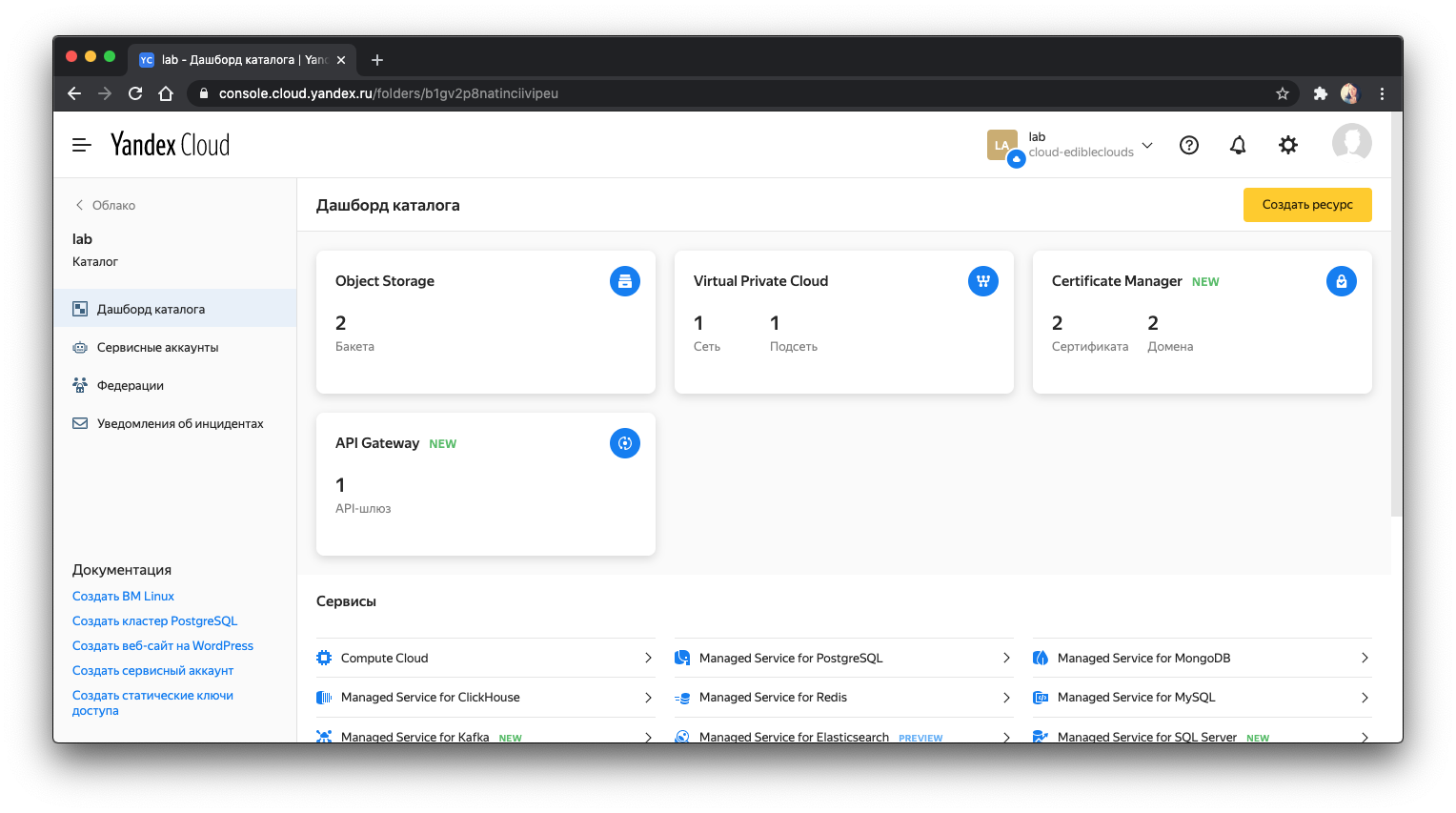Expand the lab cloud-edibleclouds folder selector
The height and width of the screenshot is (813, 1456).
pos(1147,145)
